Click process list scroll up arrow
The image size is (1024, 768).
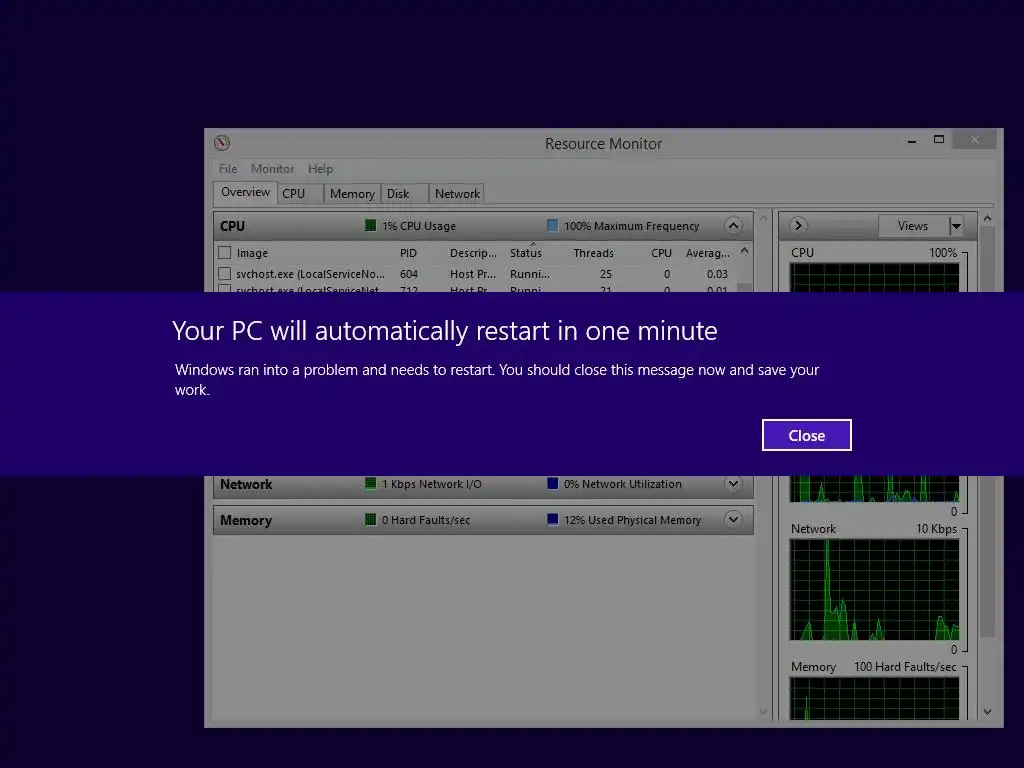(744, 251)
